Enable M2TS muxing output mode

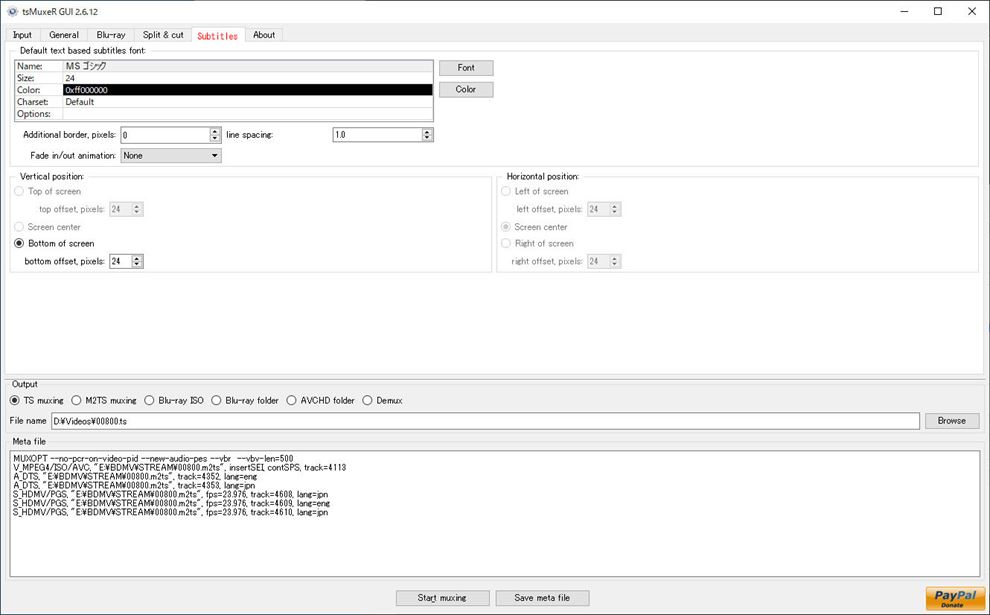pos(77,400)
